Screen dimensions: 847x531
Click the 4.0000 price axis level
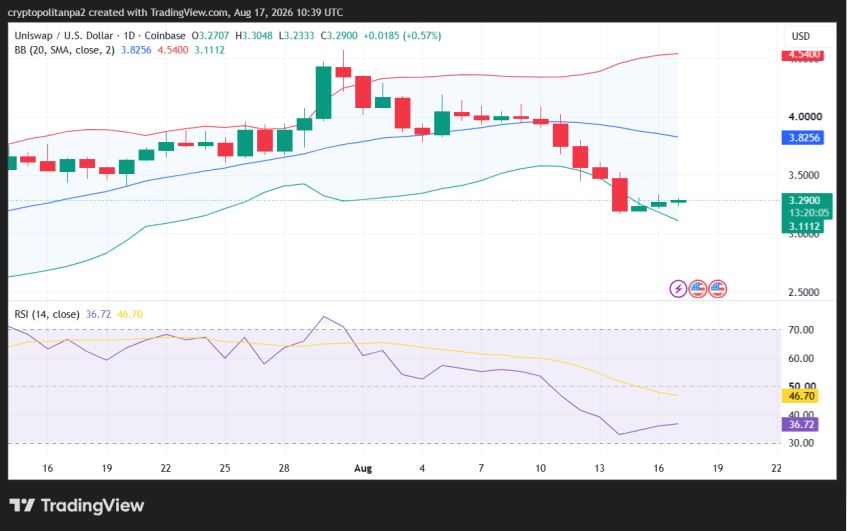click(x=805, y=117)
